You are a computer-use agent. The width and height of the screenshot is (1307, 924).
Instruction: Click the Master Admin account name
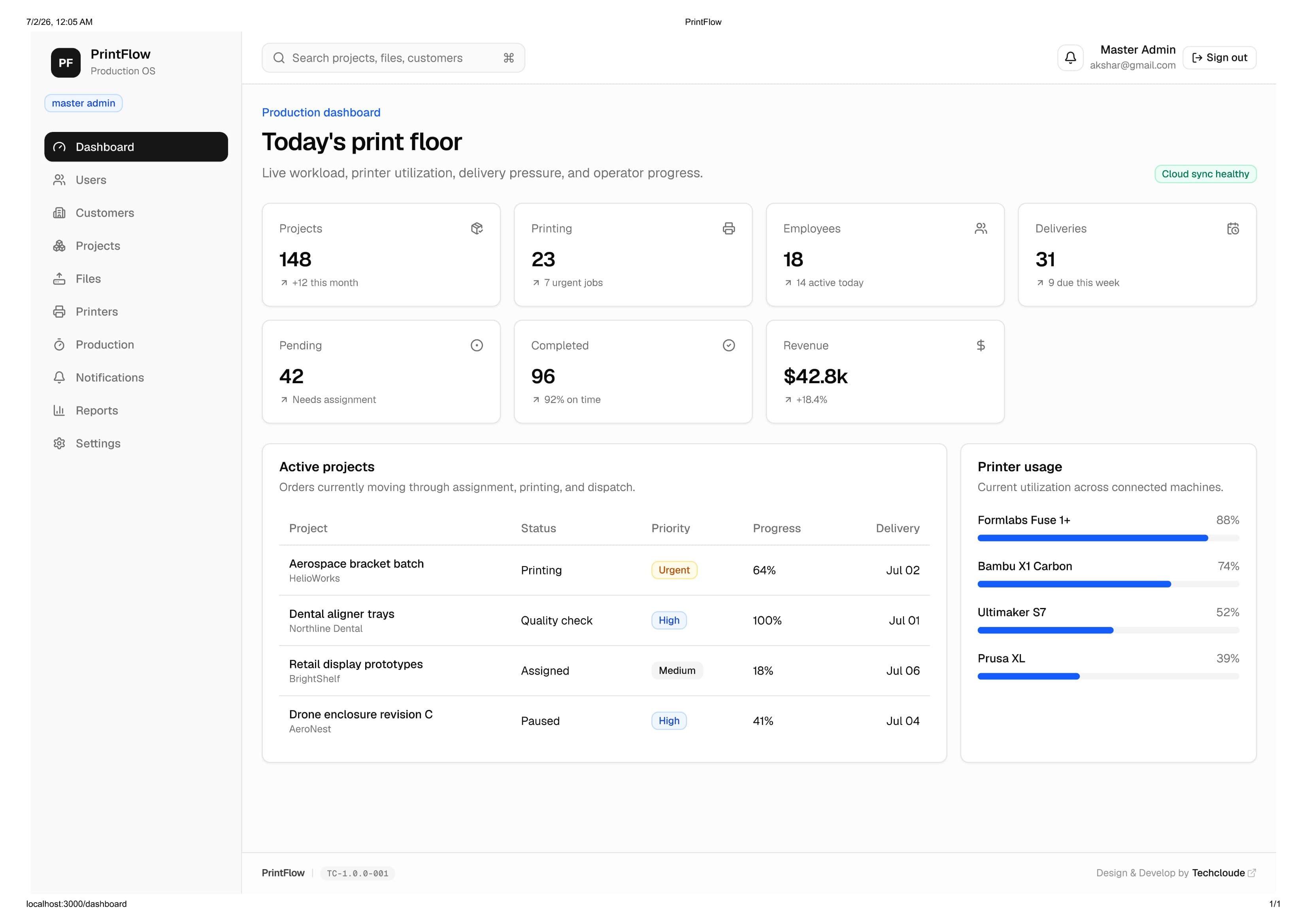coord(1137,50)
